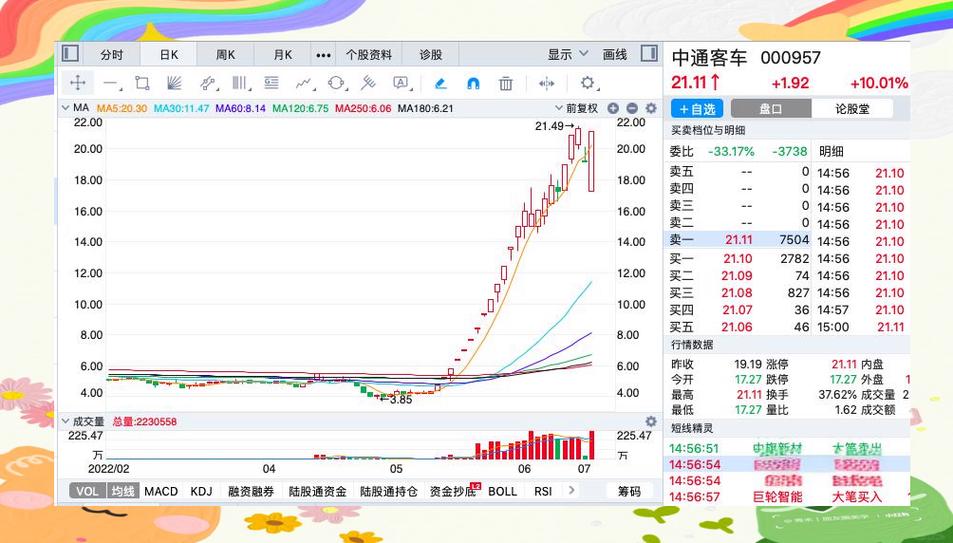953x543 pixels.
Task: Click the 筹码 button
Action: pyautogui.click(x=629, y=491)
